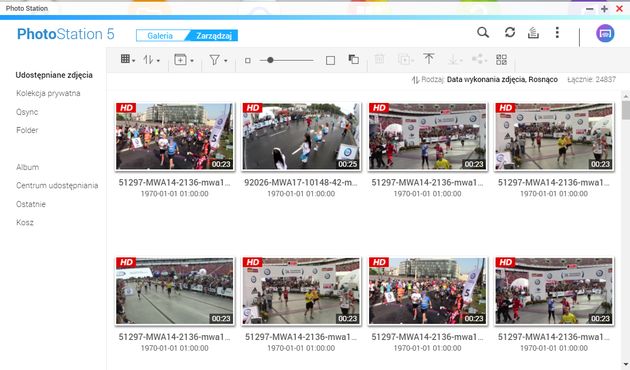The width and height of the screenshot is (630, 370).
Task: Expand the sort dropdown arrow
Action: [x=158, y=61]
